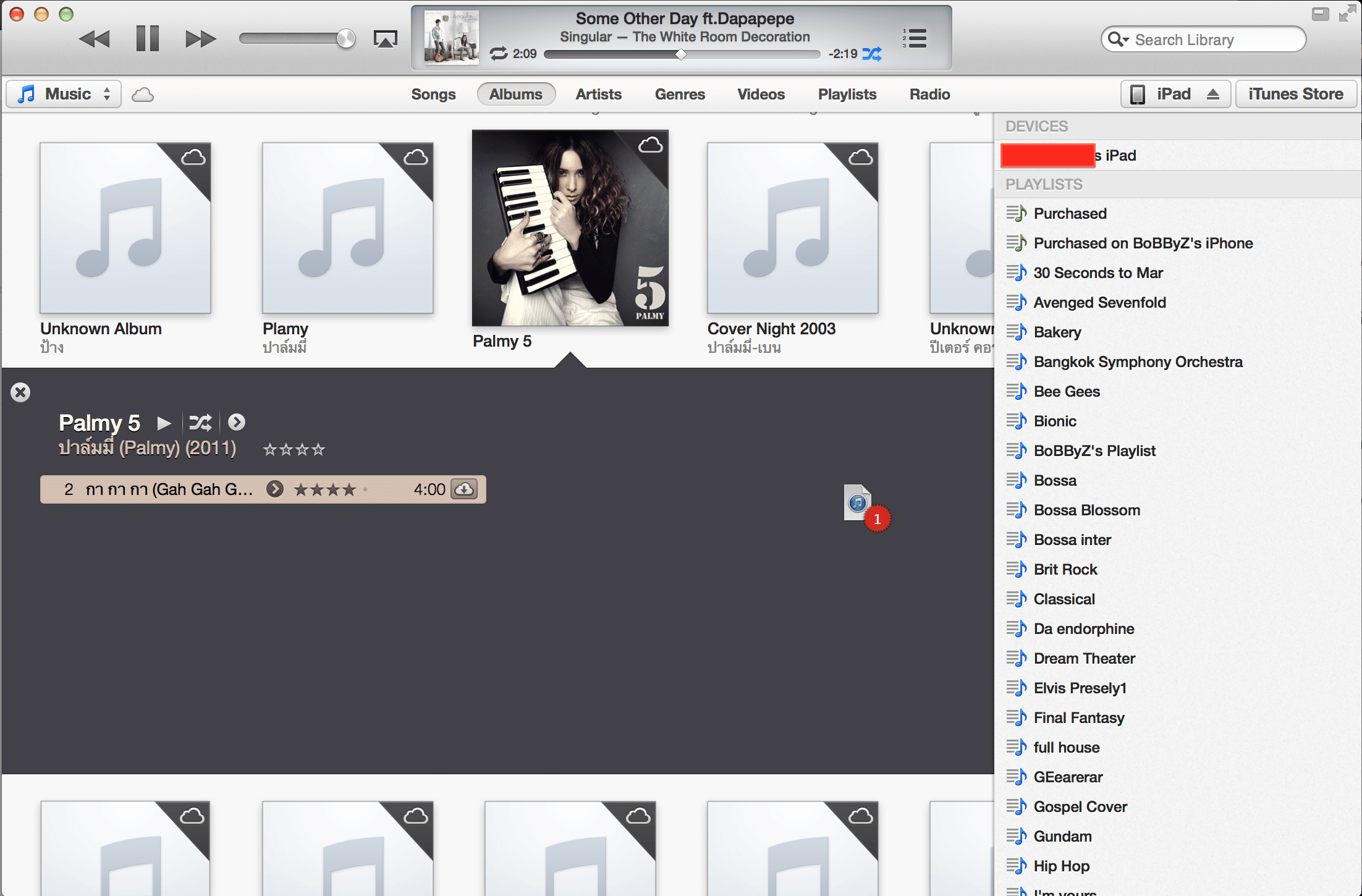Skip to next track with fast-forward

coord(201,39)
